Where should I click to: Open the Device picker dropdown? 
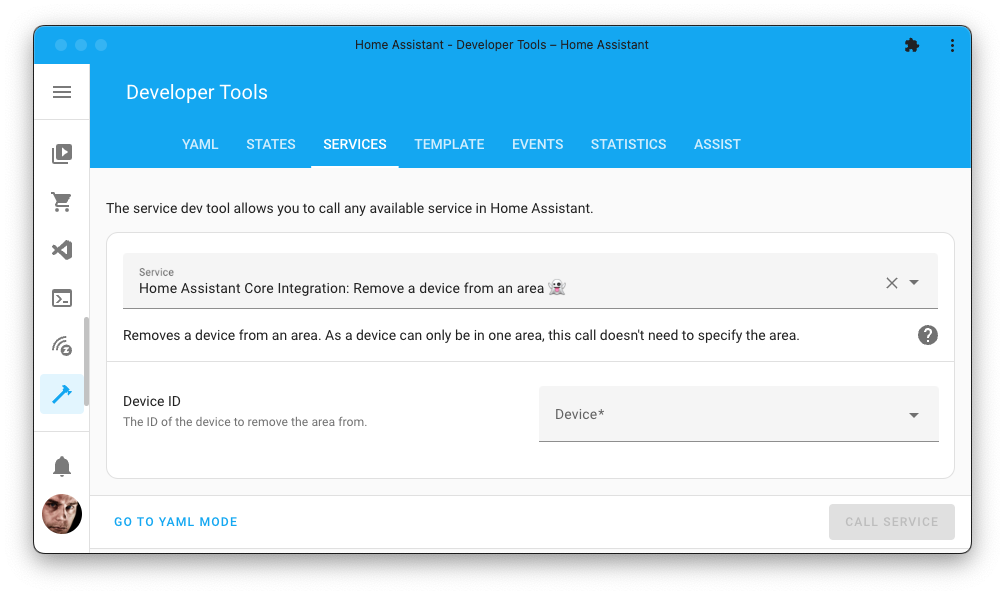point(738,413)
